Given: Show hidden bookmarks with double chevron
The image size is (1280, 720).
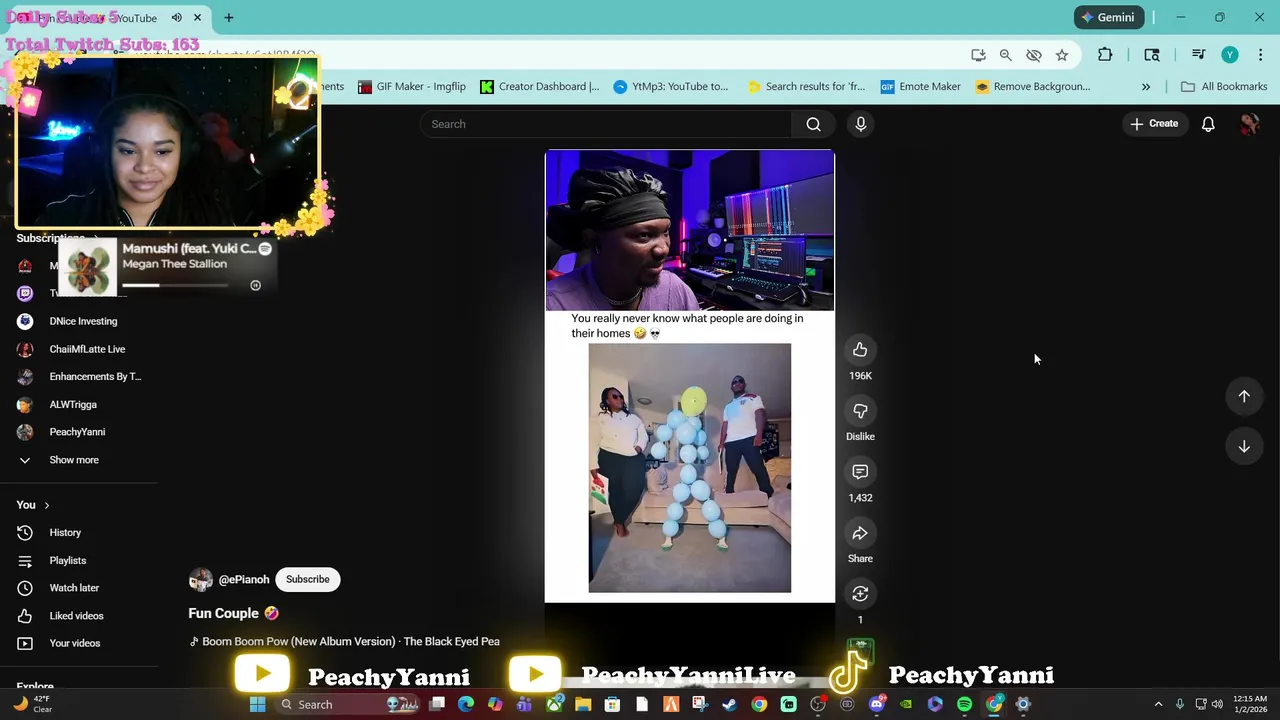Looking at the screenshot, I should coord(1146,87).
